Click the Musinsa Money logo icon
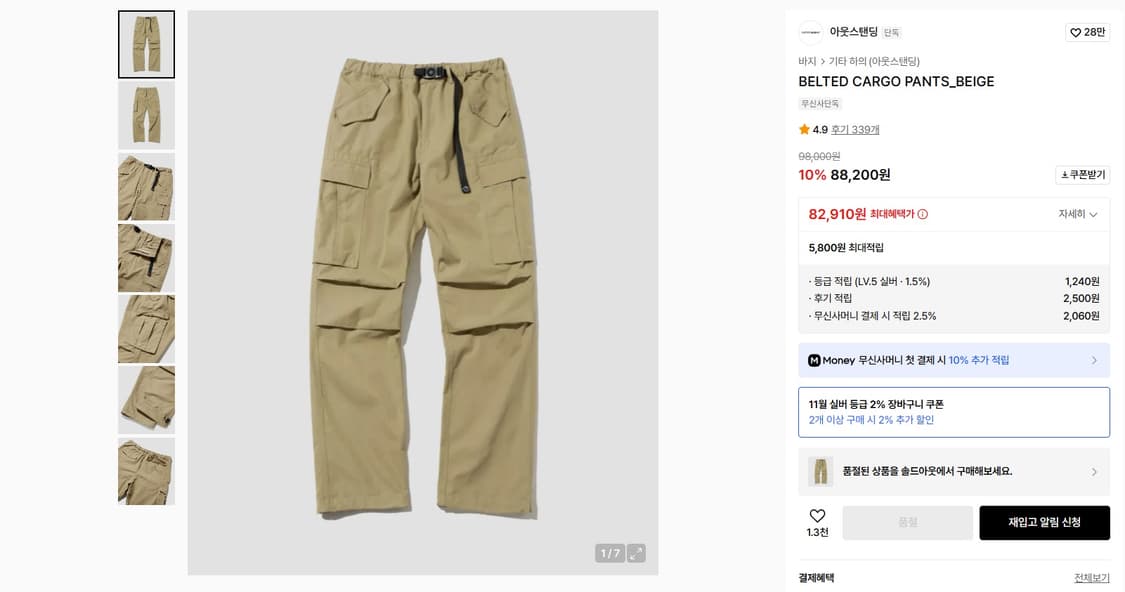This screenshot has height=592, width=1125. point(814,360)
